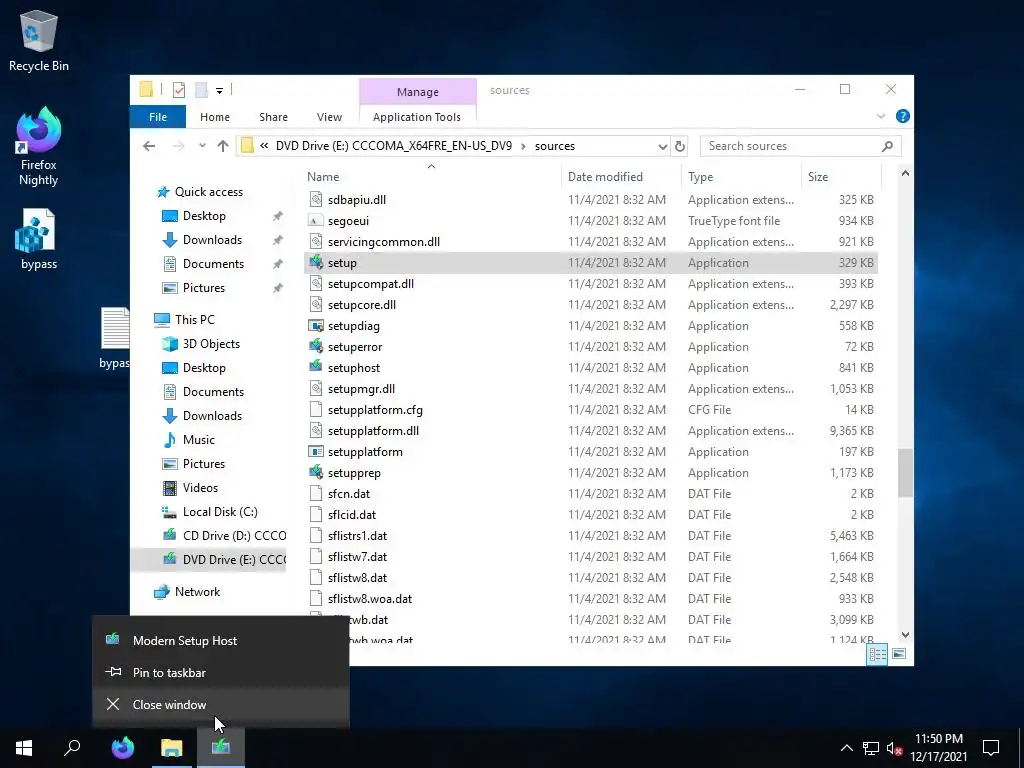Expand the breadcrumb chevron after DVD Drive

(523, 146)
